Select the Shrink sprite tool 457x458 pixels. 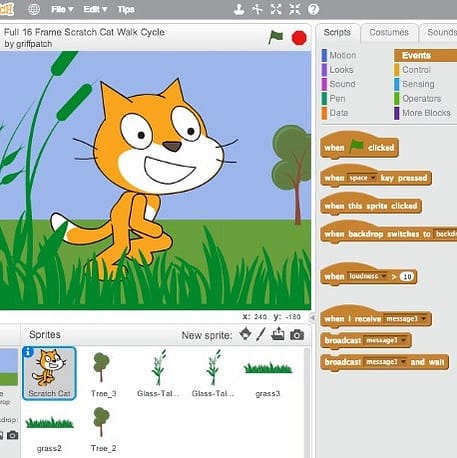(x=294, y=9)
